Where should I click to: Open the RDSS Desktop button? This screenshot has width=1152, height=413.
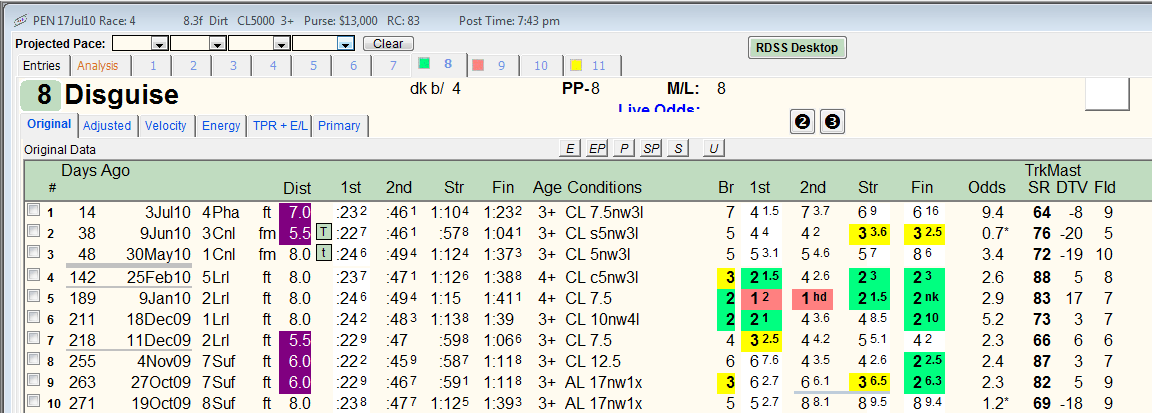coord(797,48)
